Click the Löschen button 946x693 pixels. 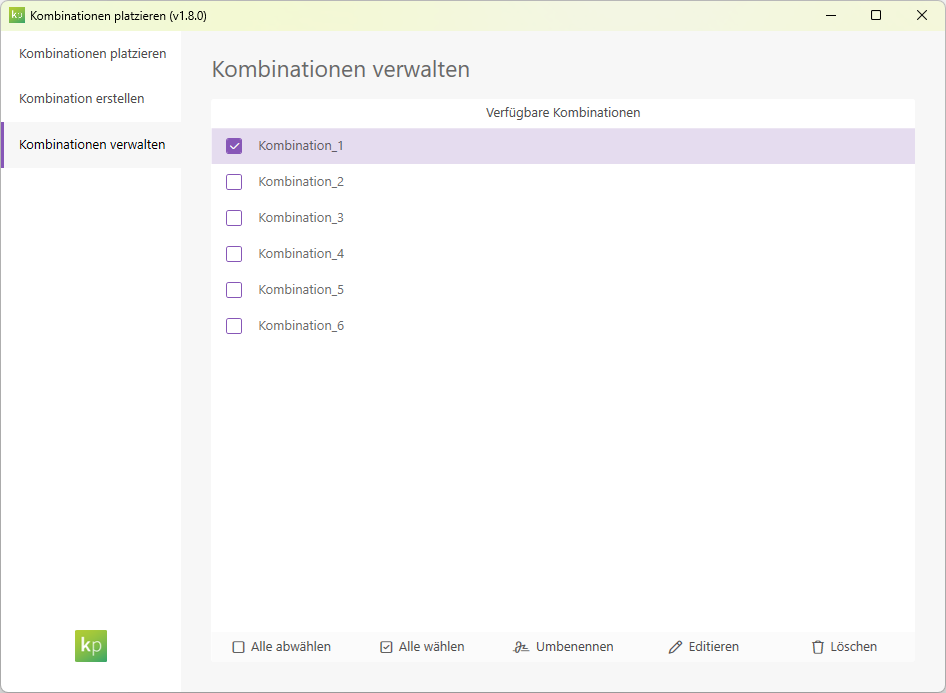[844, 647]
